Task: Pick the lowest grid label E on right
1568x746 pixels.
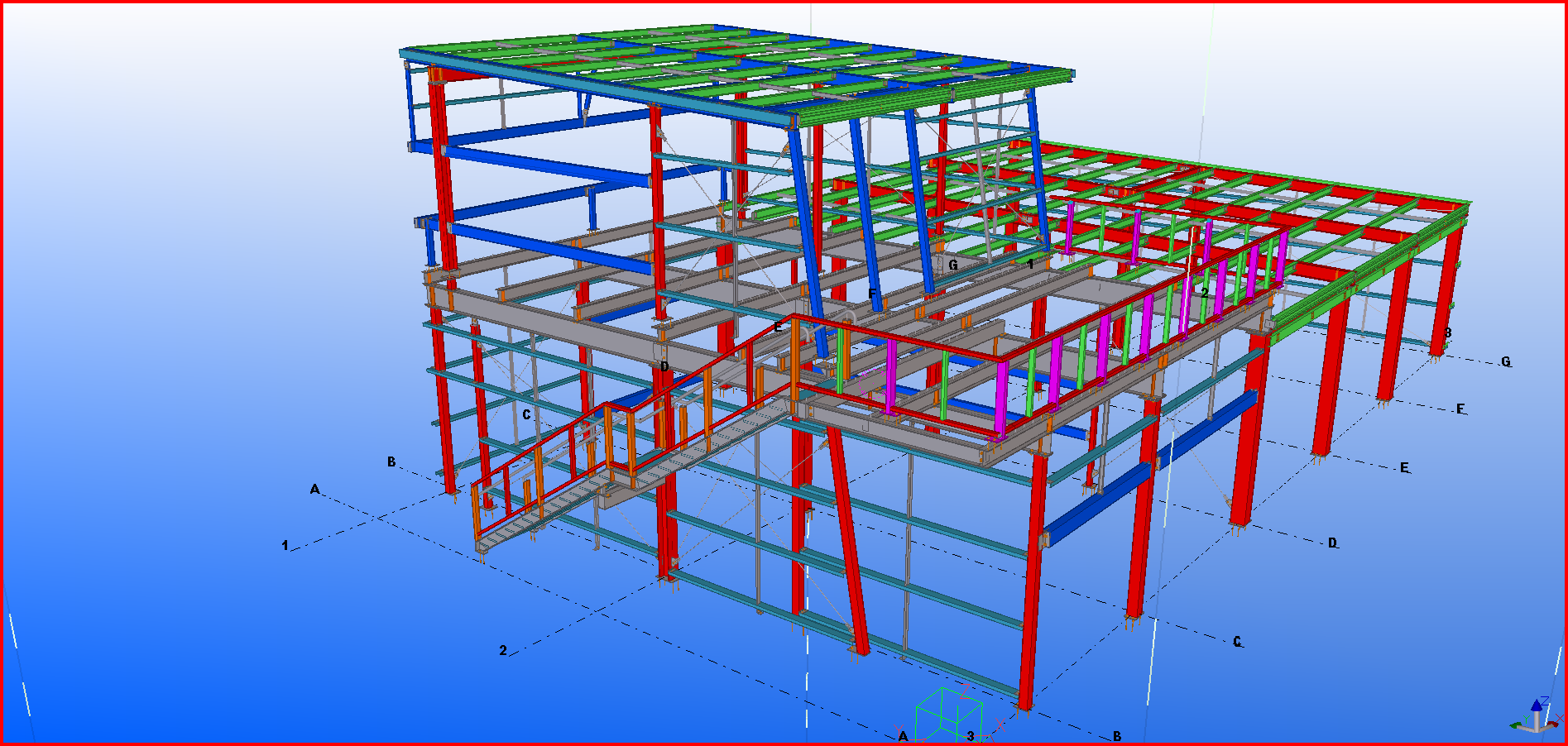Action: (1404, 468)
